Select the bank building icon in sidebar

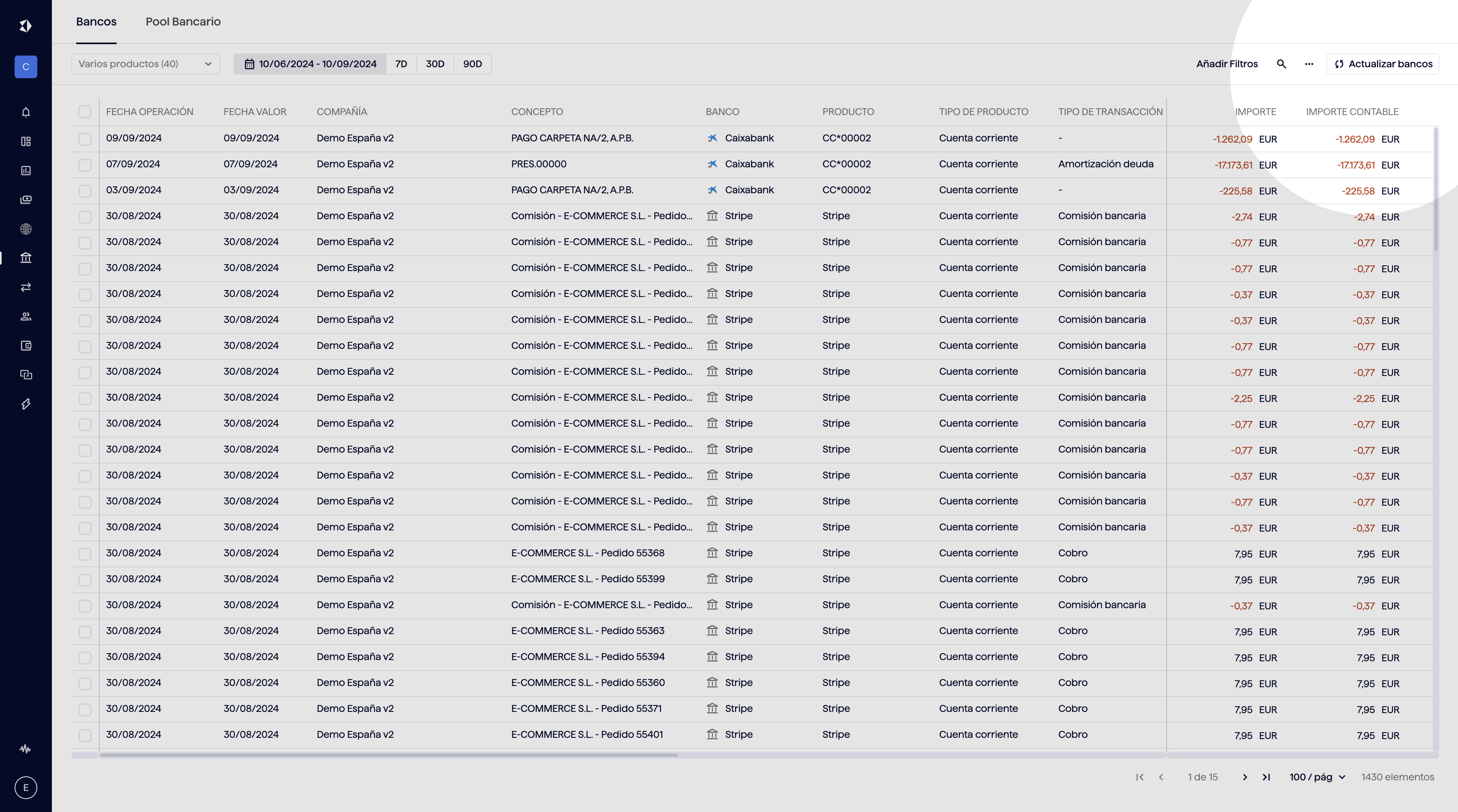click(x=26, y=258)
